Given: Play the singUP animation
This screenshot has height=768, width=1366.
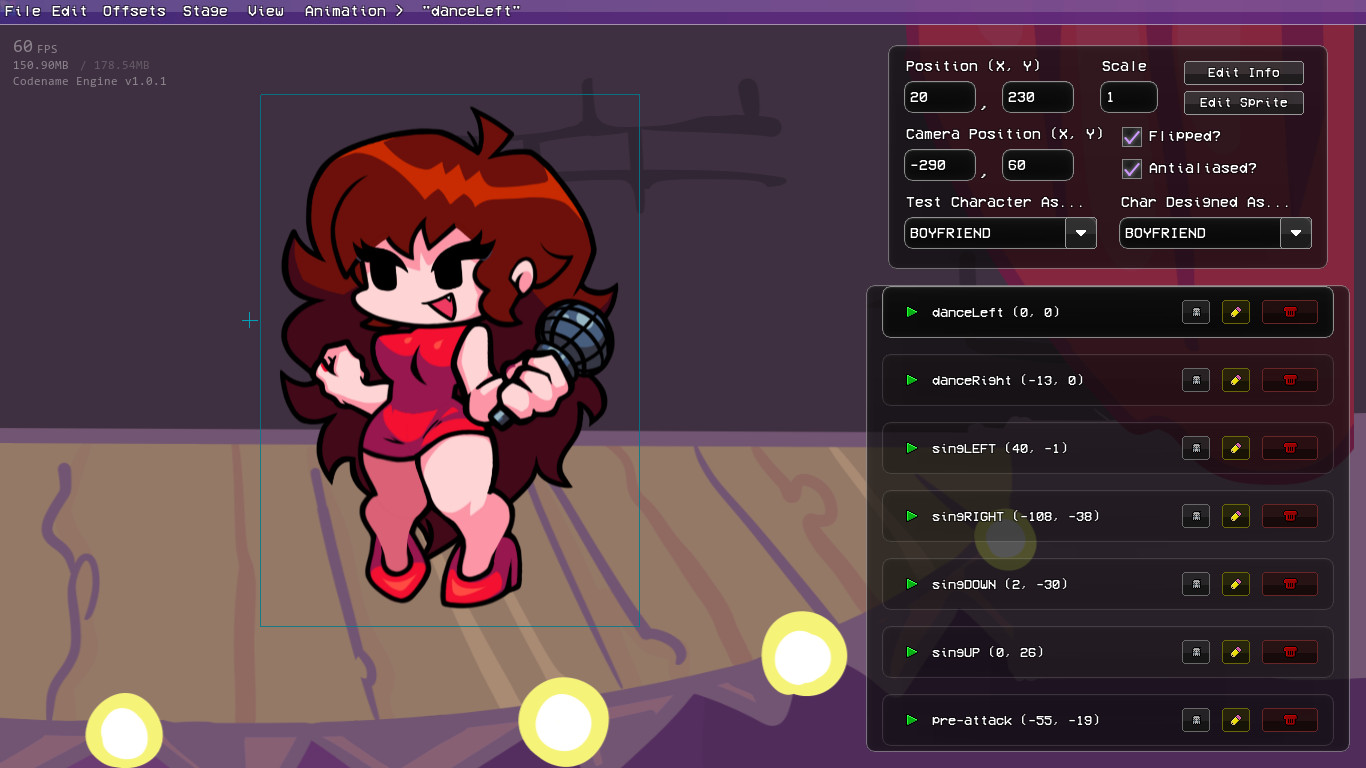Looking at the screenshot, I should [x=912, y=652].
